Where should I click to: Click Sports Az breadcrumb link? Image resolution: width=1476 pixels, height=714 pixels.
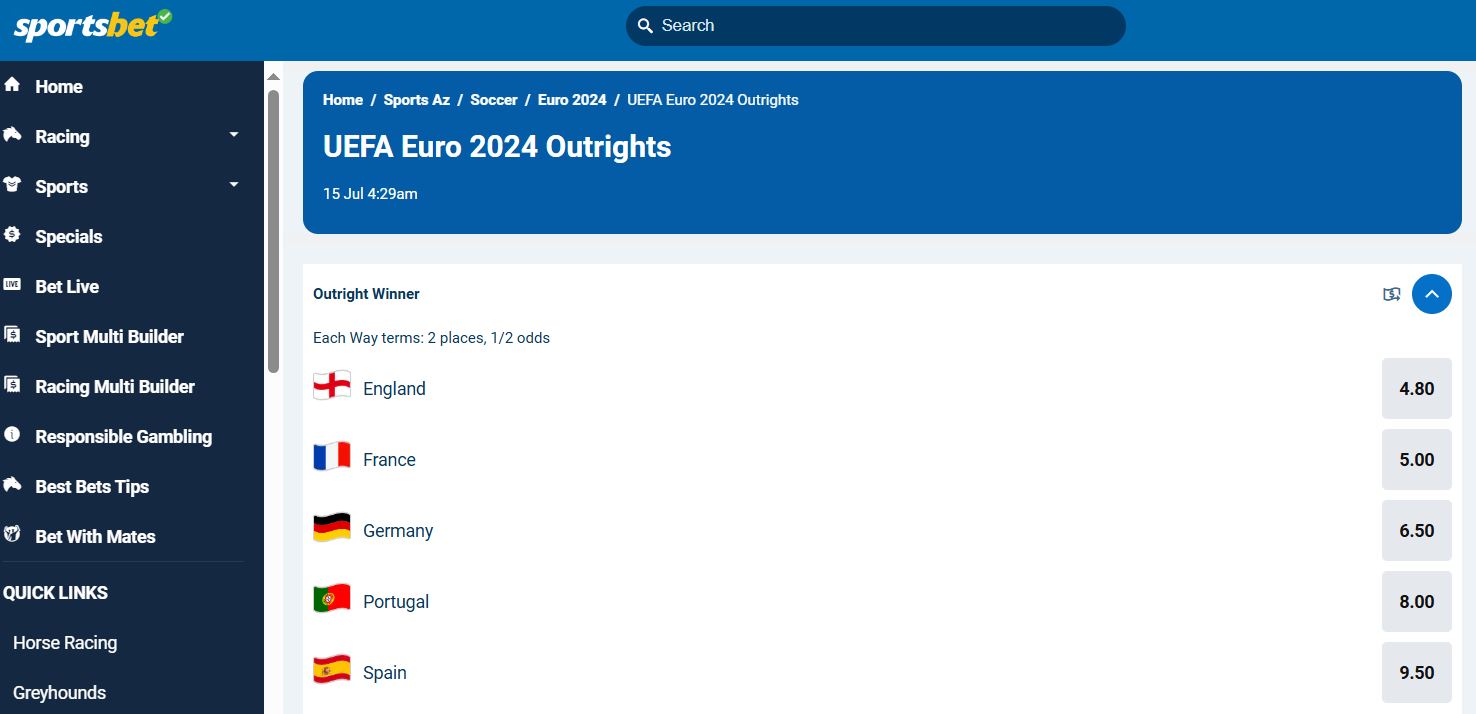pyautogui.click(x=417, y=100)
